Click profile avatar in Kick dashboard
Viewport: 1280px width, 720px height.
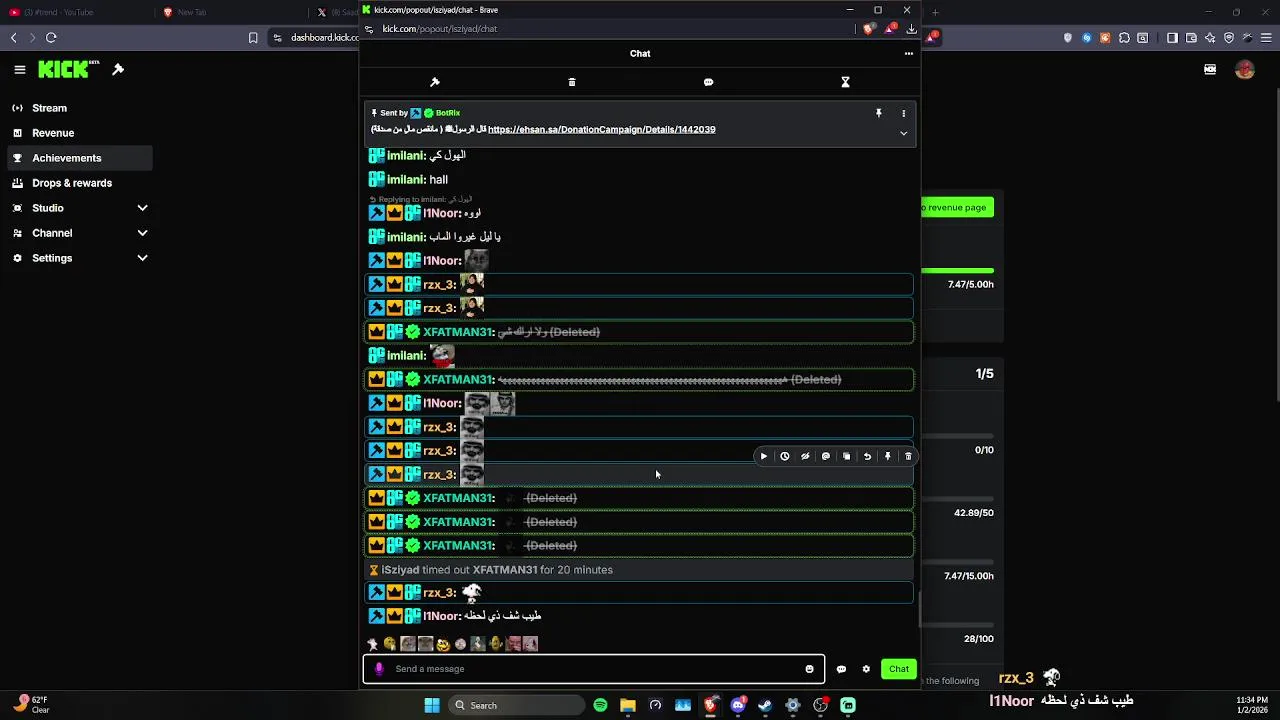pos(1245,70)
